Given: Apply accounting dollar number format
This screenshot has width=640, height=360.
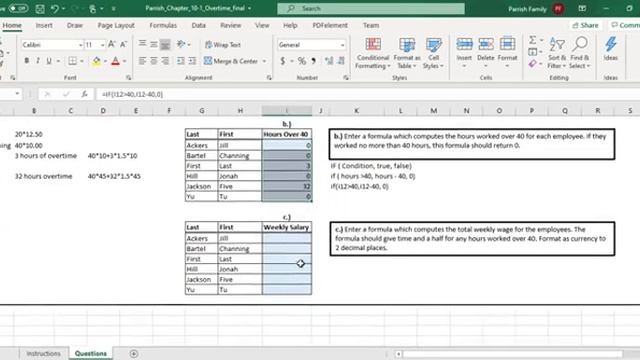Looking at the screenshot, I should click(282, 61).
